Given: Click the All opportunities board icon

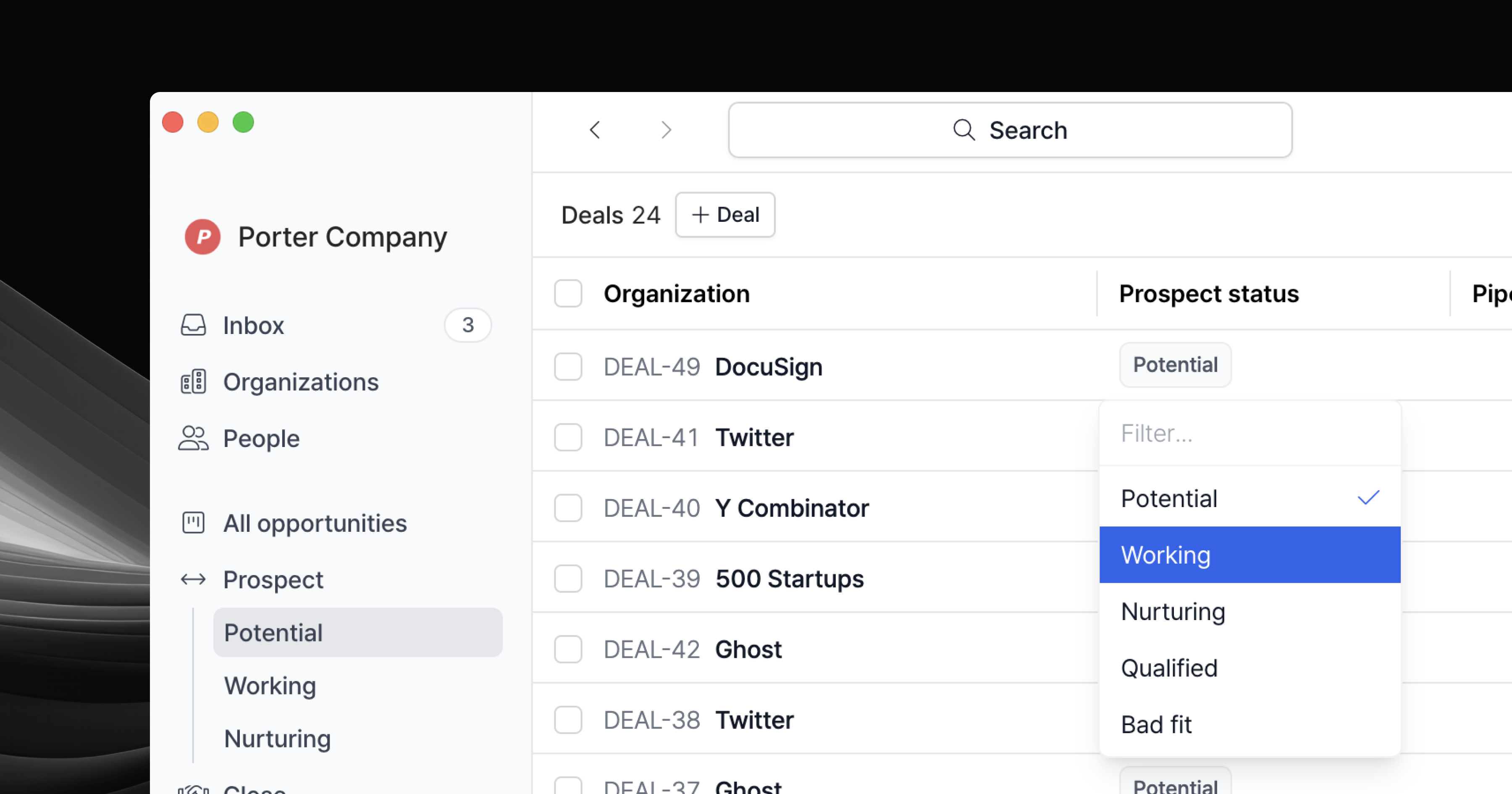Looking at the screenshot, I should click(x=193, y=523).
